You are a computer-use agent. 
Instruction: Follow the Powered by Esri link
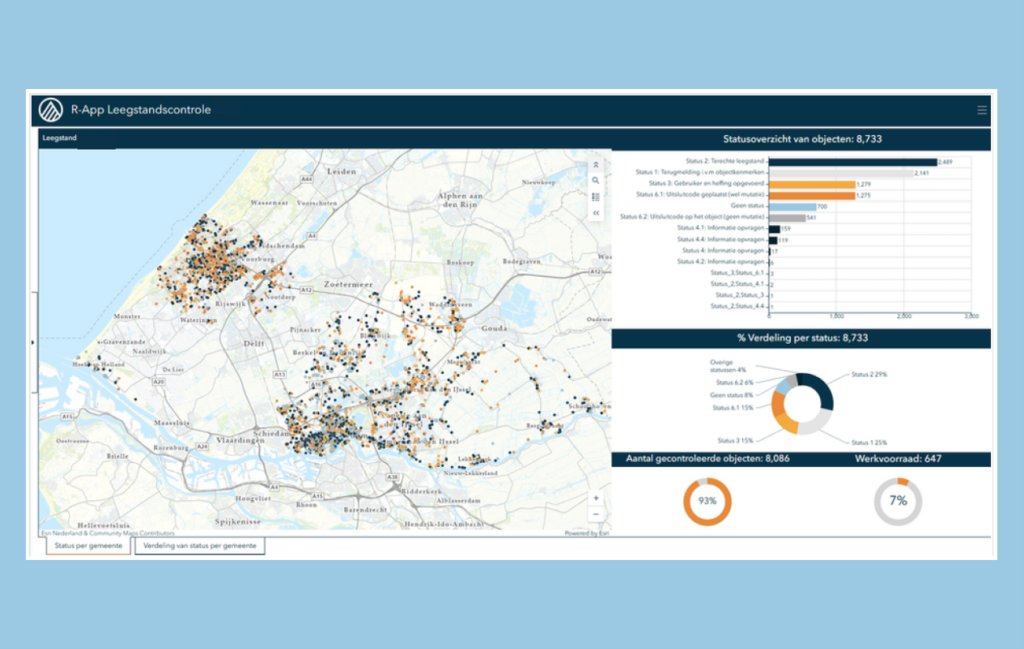(x=586, y=533)
